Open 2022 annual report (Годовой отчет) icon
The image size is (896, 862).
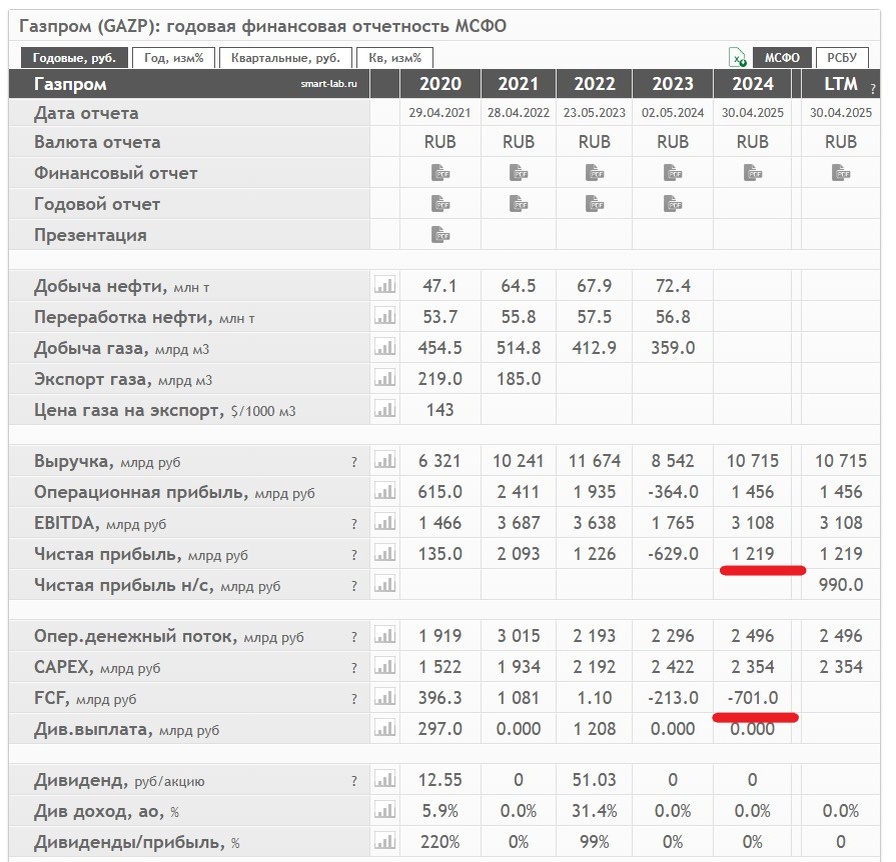(594, 203)
